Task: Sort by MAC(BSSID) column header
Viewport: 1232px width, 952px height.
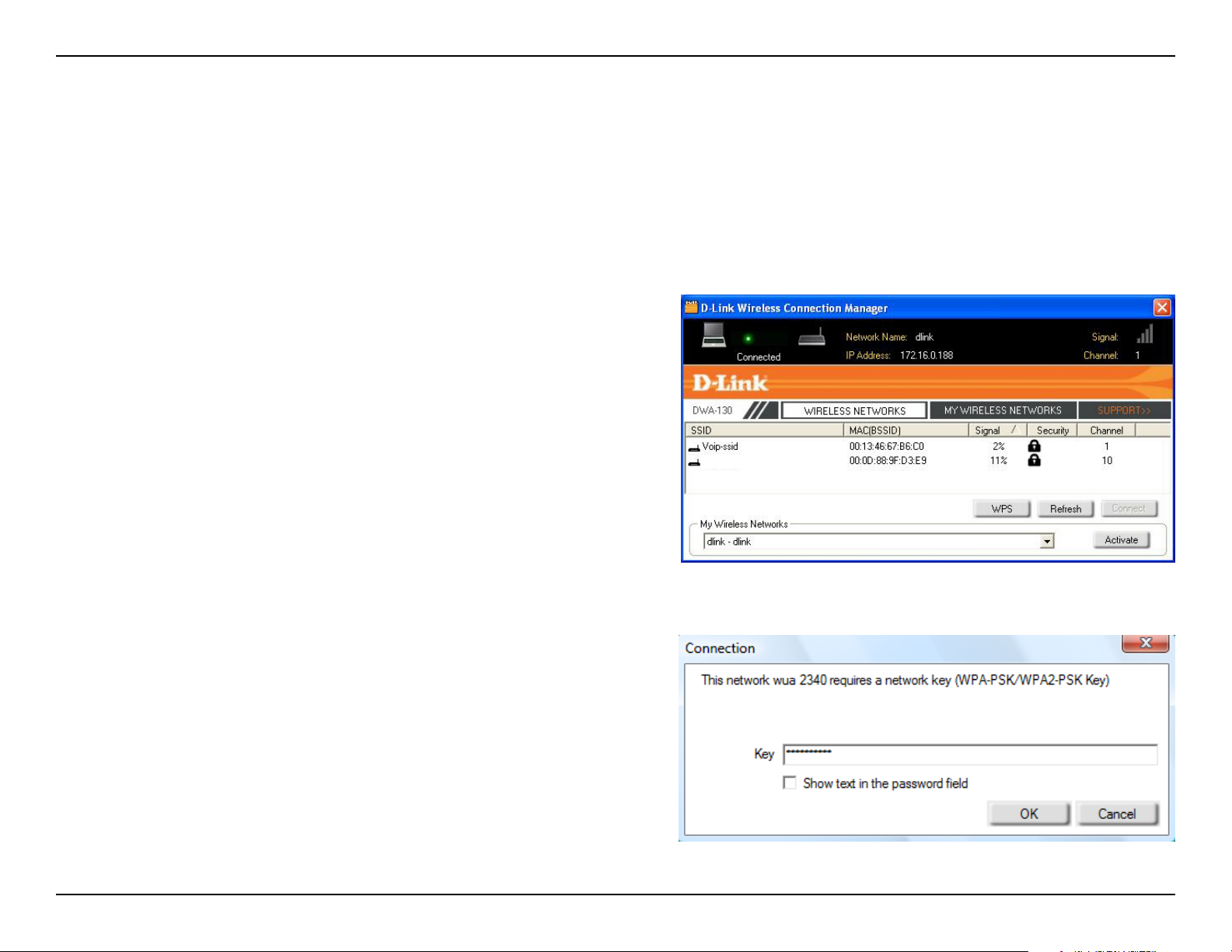Action: (906, 430)
